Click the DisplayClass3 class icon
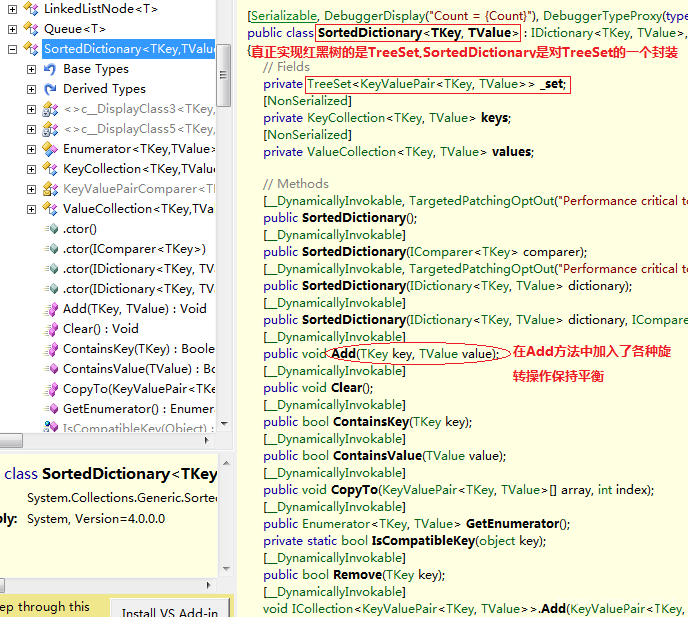Image resolution: width=688 pixels, height=617 pixels. (x=50, y=109)
